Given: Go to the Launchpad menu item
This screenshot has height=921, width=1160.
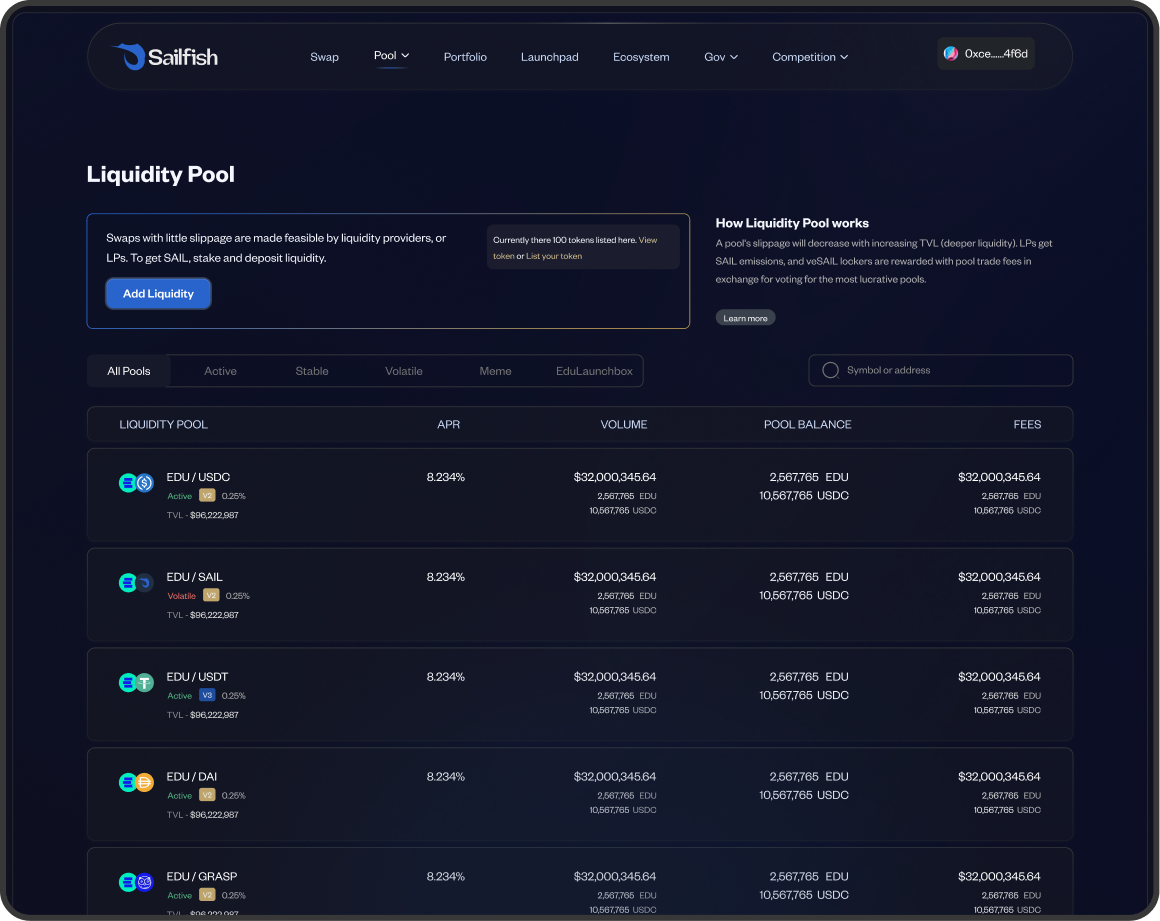Looking at the screenshot, I should 549,57.
